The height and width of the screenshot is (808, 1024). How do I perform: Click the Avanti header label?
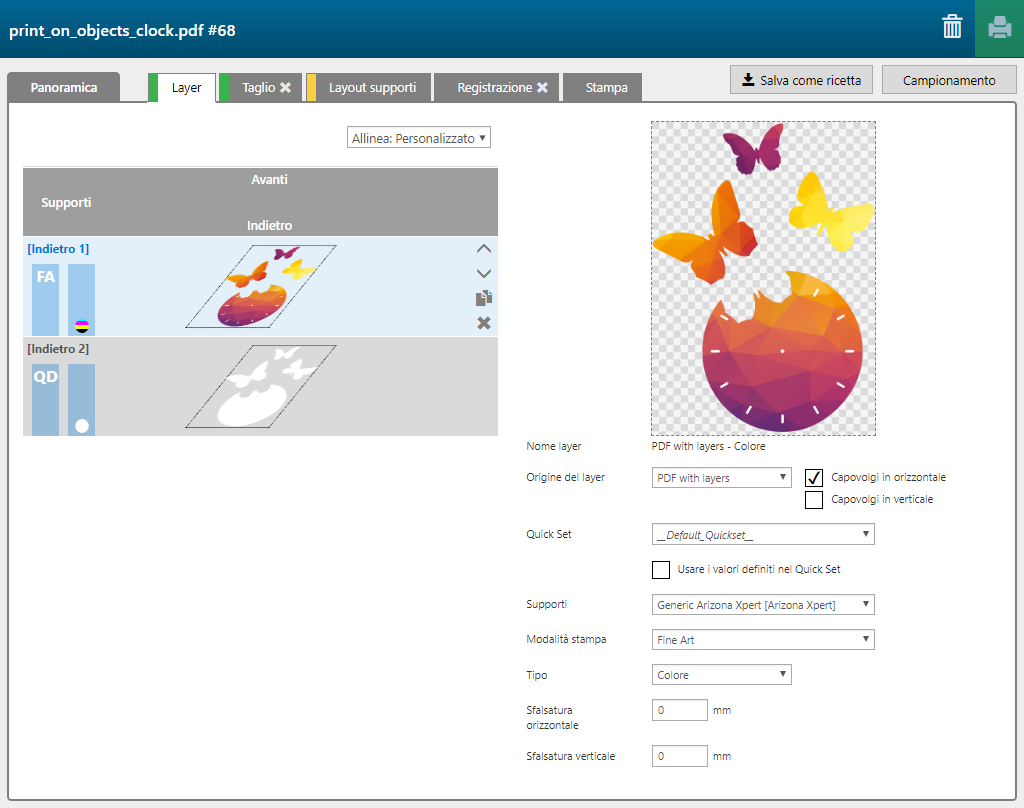tap(269, 180)
